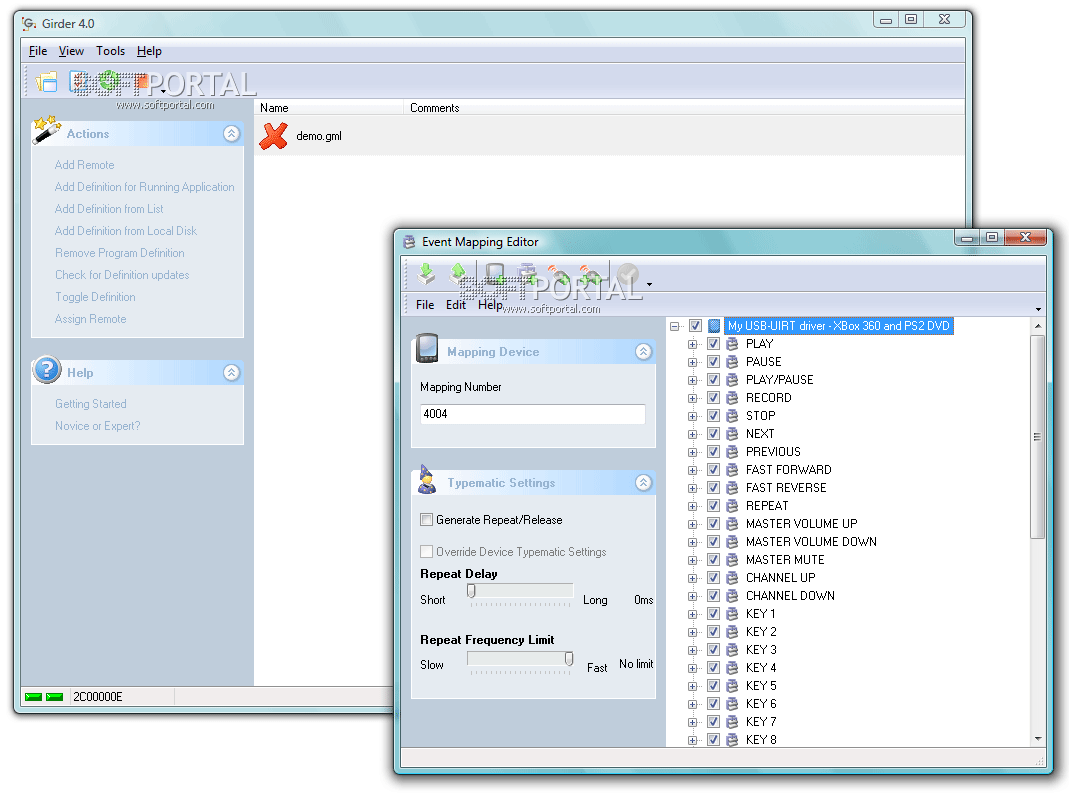Collapse the Actions panel with chevron
The height and width of the screenshot is (797, 1069).
point(232,134)
